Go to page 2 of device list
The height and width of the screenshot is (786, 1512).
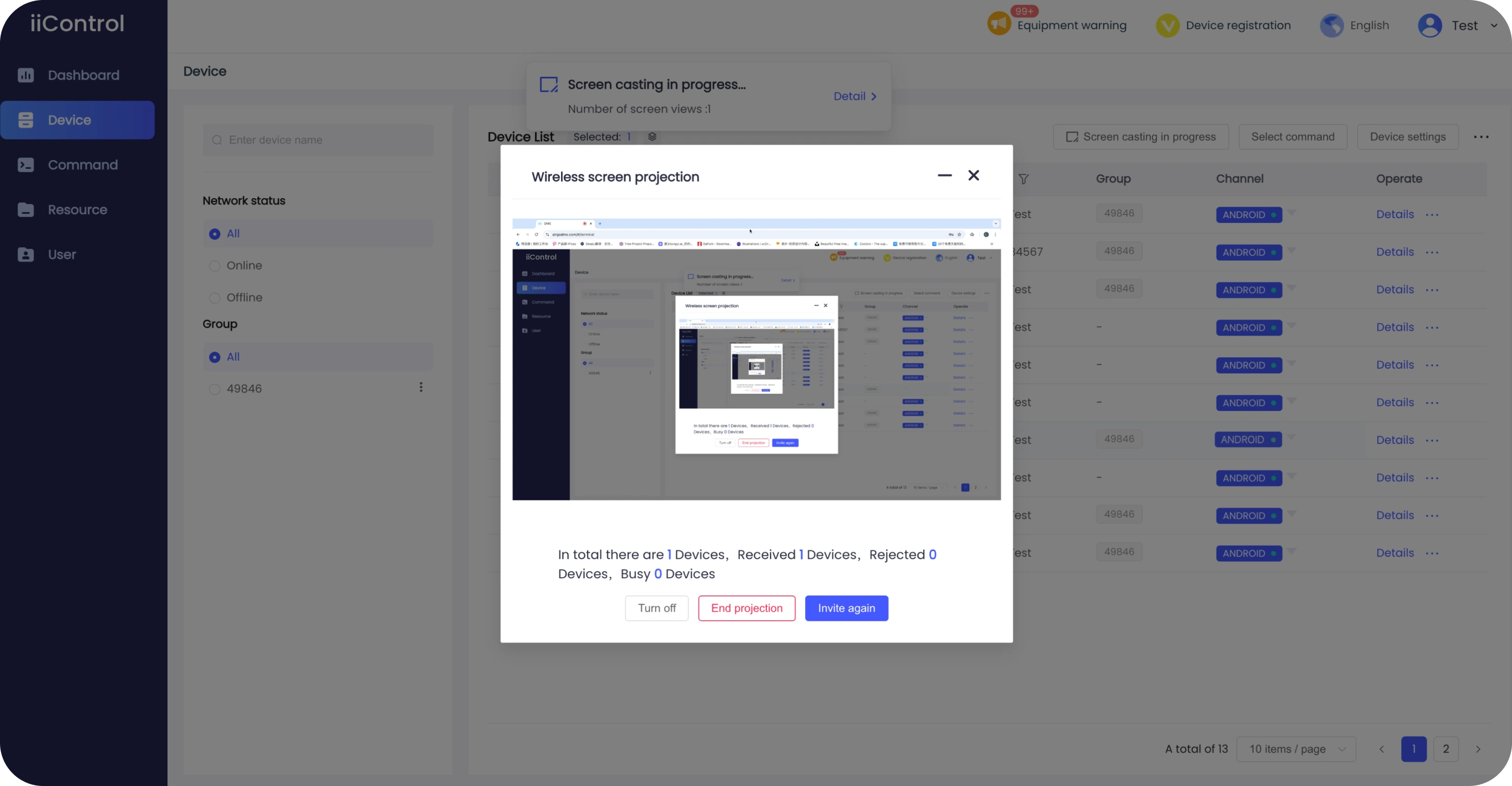coord(1445,749)
